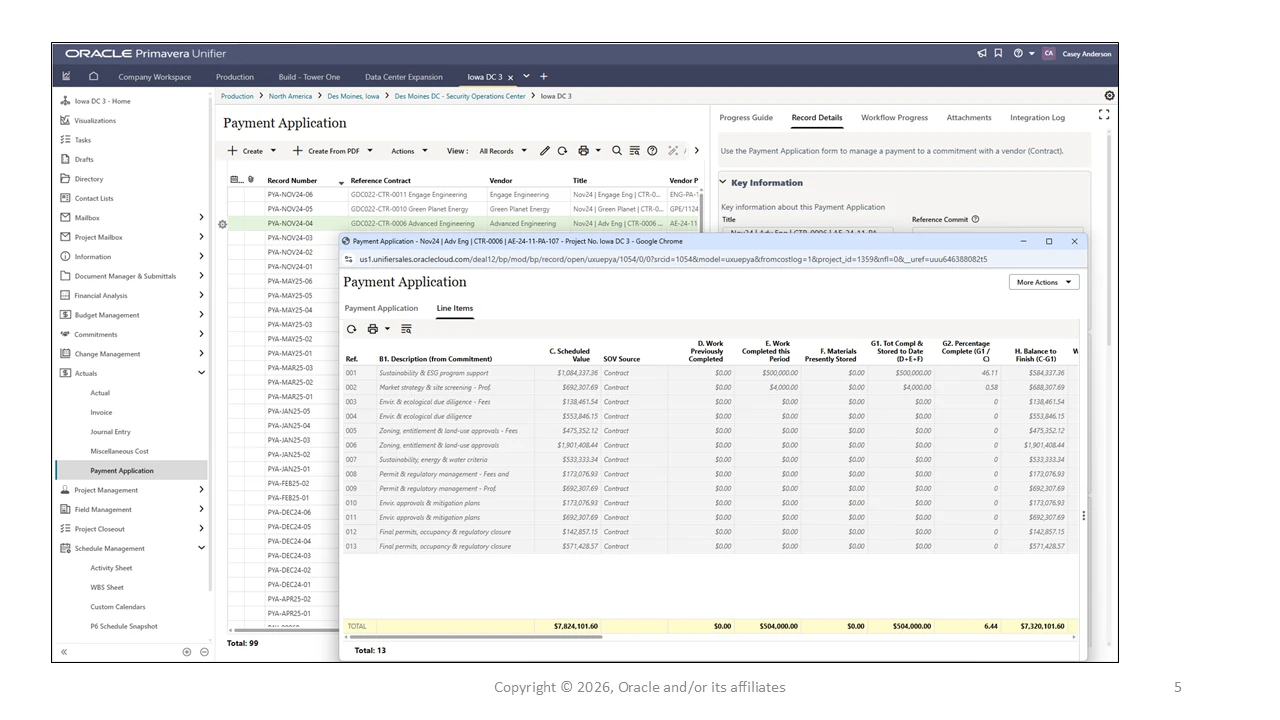Open settings gear at top right of workspace

[x=1109, y=96]
